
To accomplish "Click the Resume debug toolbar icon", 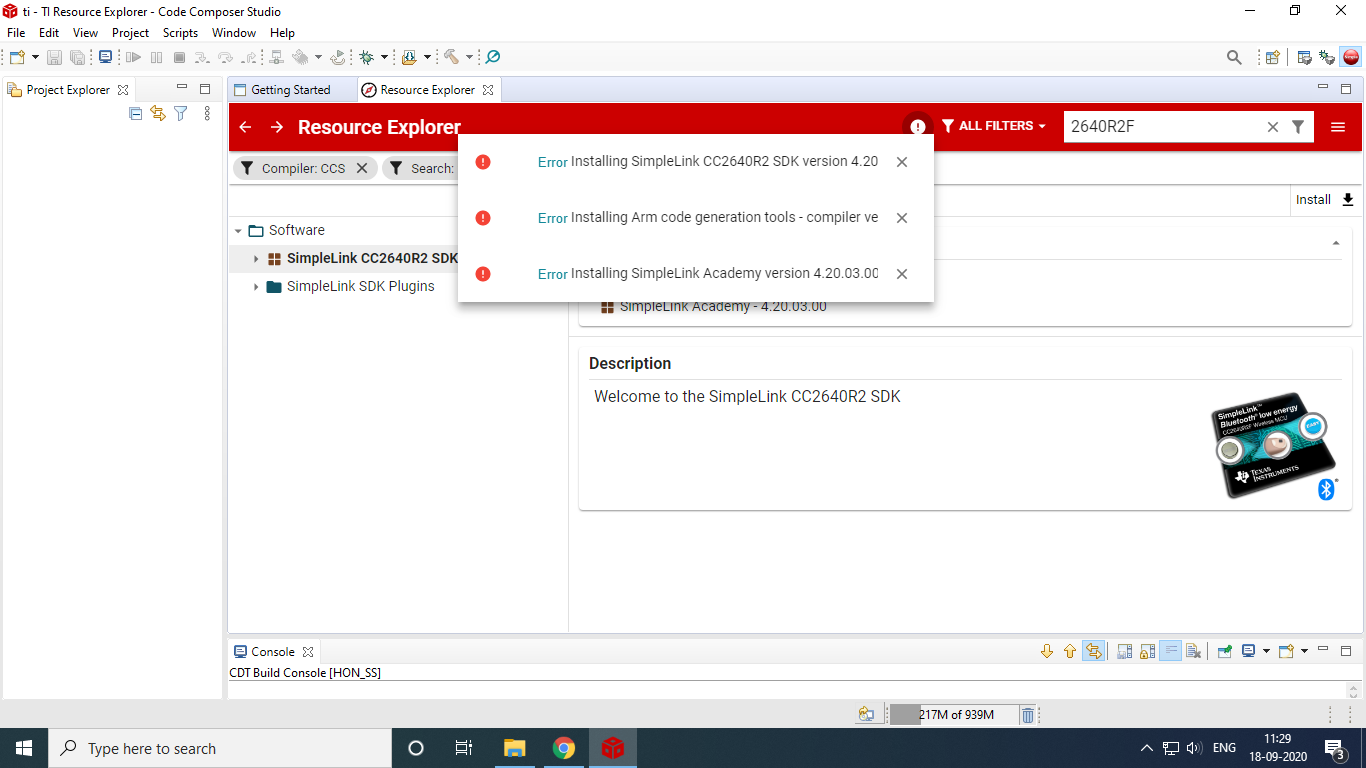I will (133, 57).
